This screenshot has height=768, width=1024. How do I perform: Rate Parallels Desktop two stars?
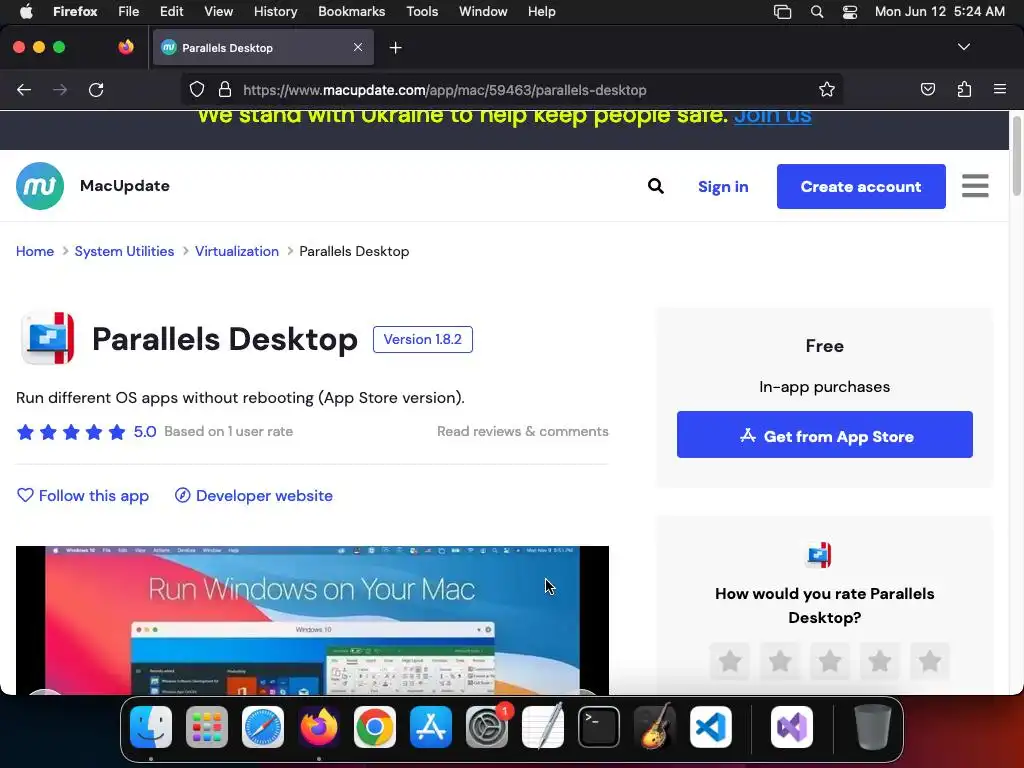click(780, 661)
